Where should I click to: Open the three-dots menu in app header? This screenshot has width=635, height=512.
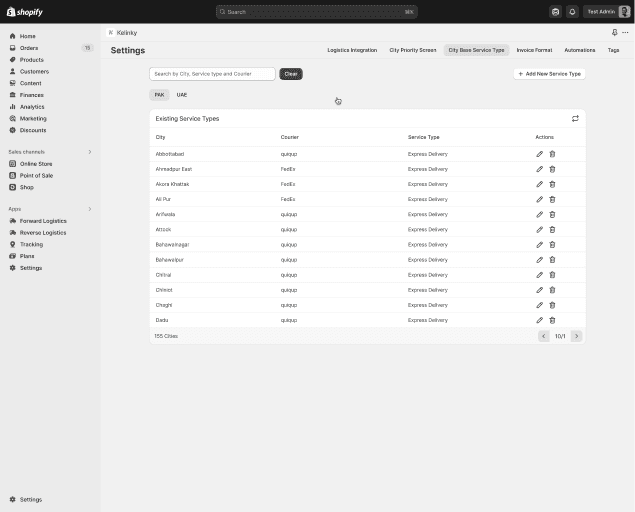pyautogui.click(x=625, y=32)
